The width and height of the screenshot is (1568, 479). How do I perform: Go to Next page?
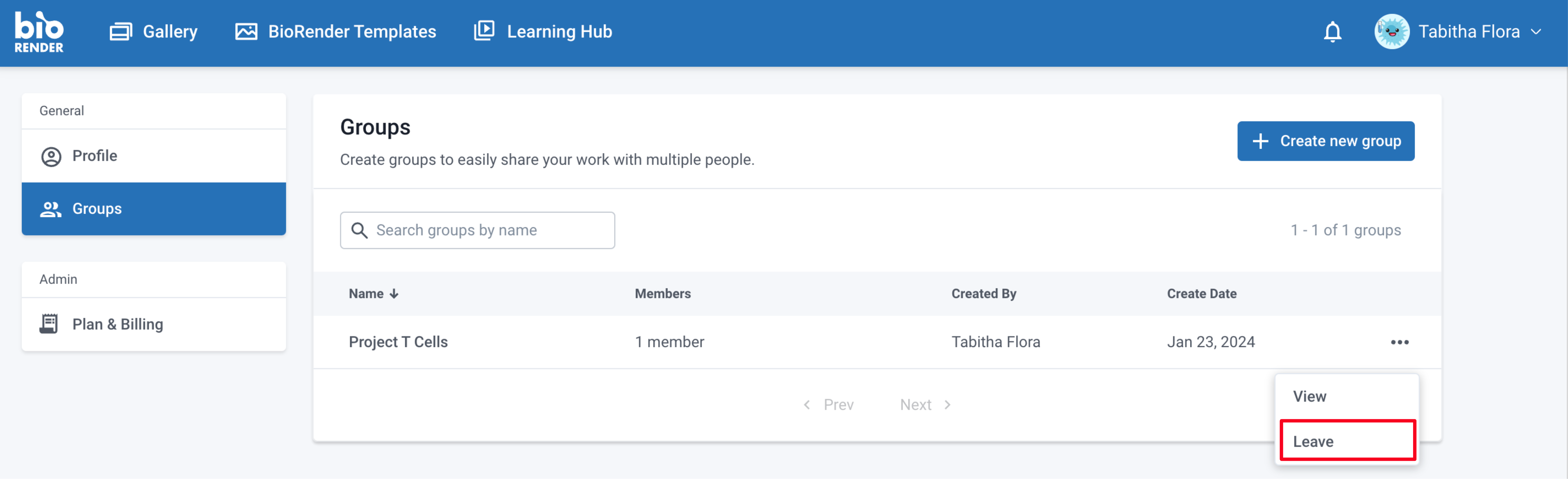pyautogui.click(x=925, y=405)
